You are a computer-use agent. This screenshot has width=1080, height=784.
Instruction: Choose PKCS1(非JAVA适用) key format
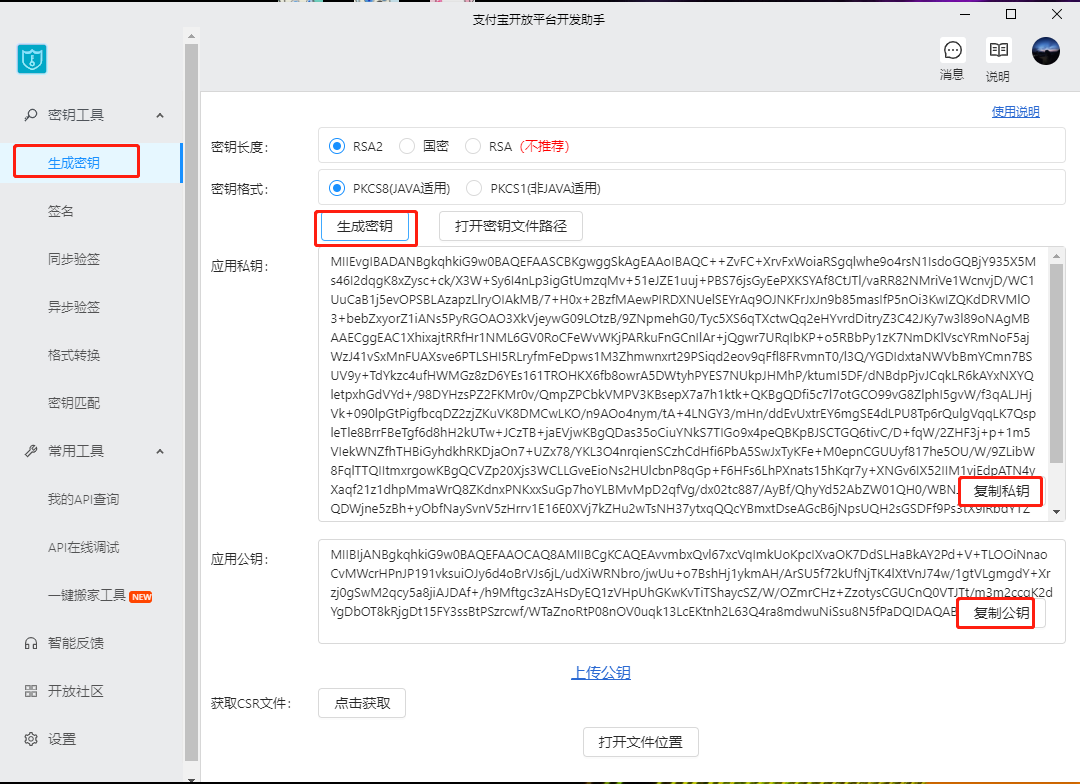[x=474, y=188]
